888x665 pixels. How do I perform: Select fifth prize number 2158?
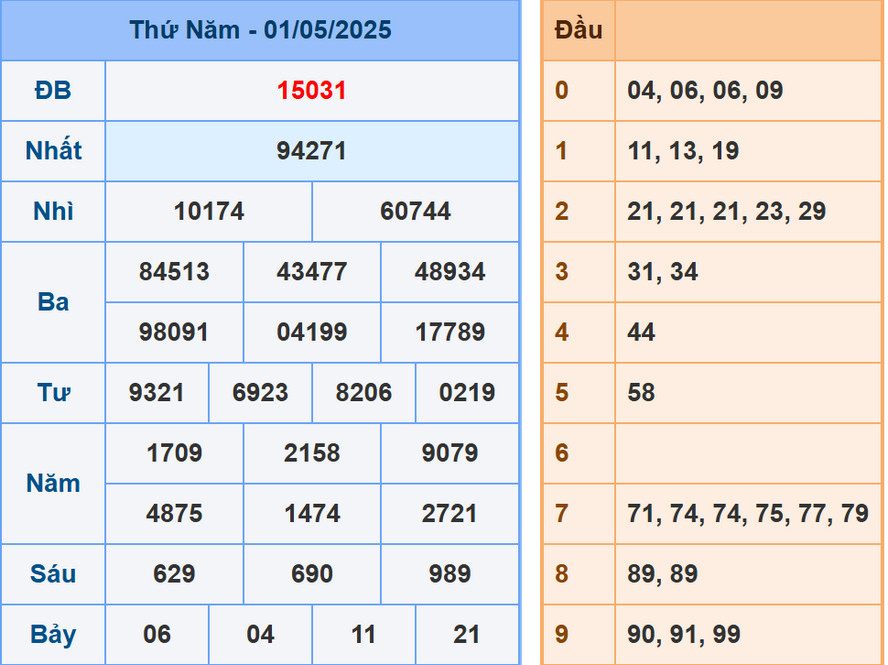pyautogui.click(x=312, y=453)
